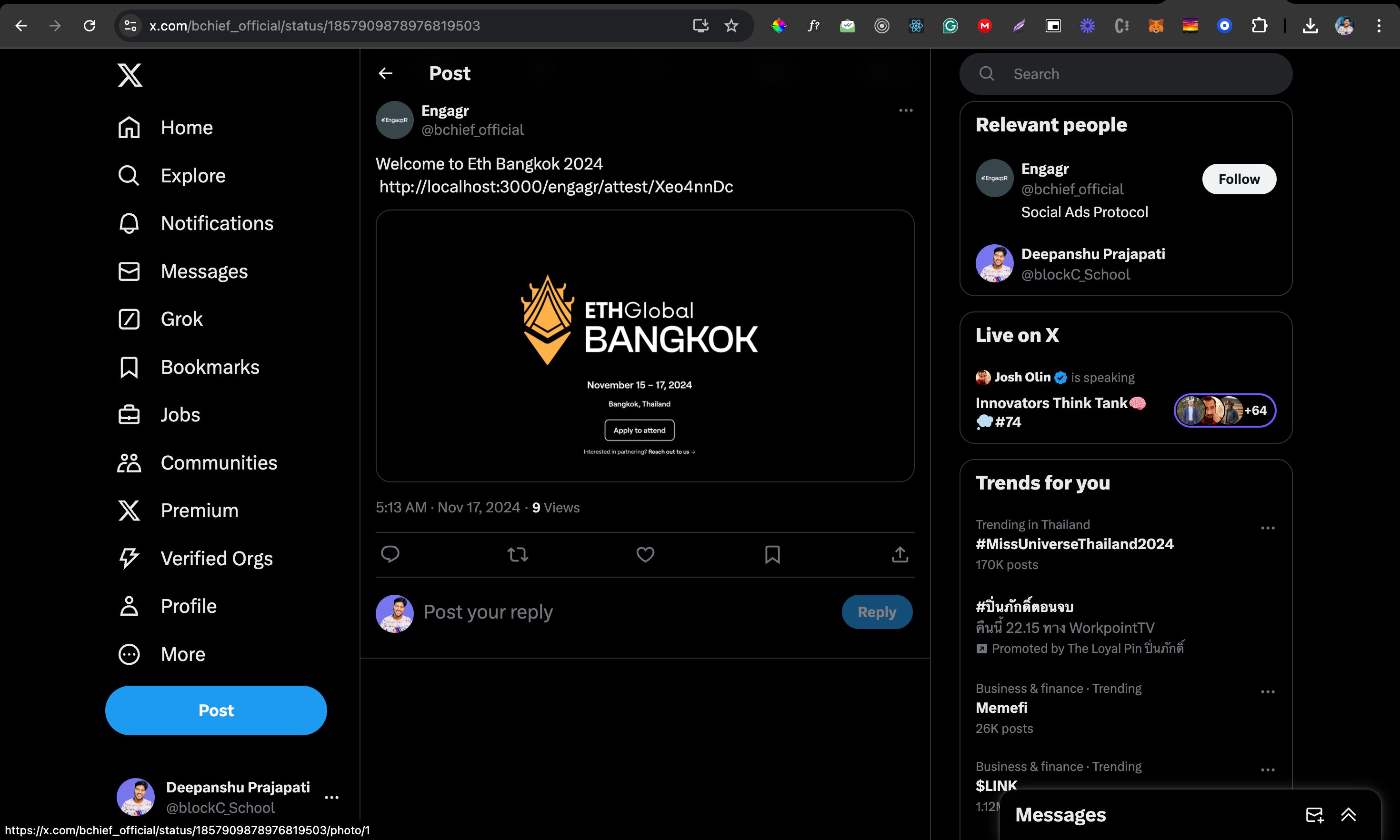Screen dimensions: 1400x840
Task: Open Bookmarks in the sidebar
Action: coord(189,367)
